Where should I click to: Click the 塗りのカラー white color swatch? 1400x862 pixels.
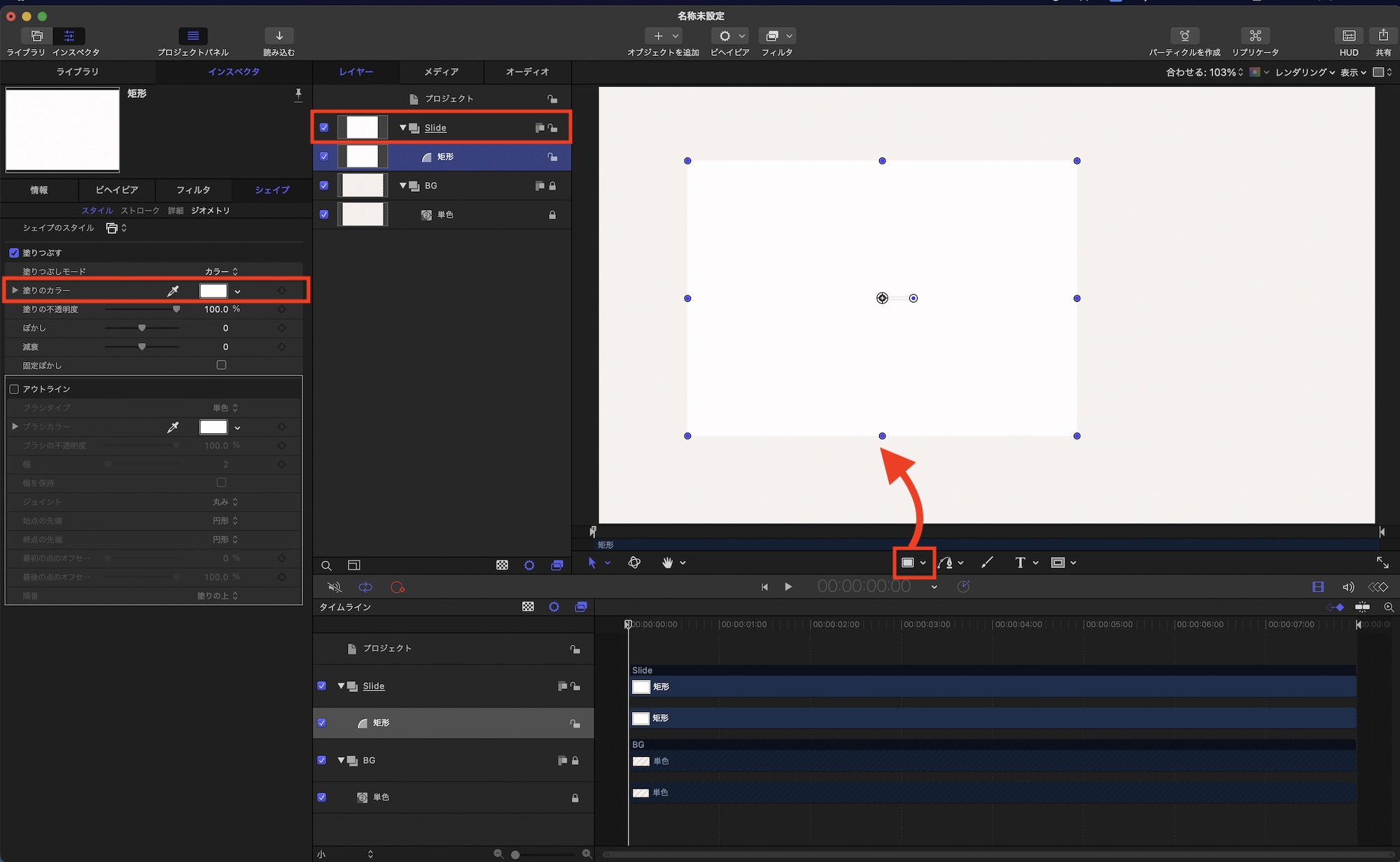coord(213,291)
